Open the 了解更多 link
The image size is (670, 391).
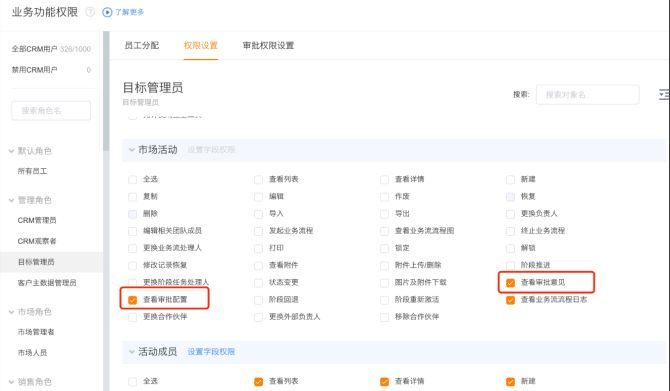pos(129,12)
